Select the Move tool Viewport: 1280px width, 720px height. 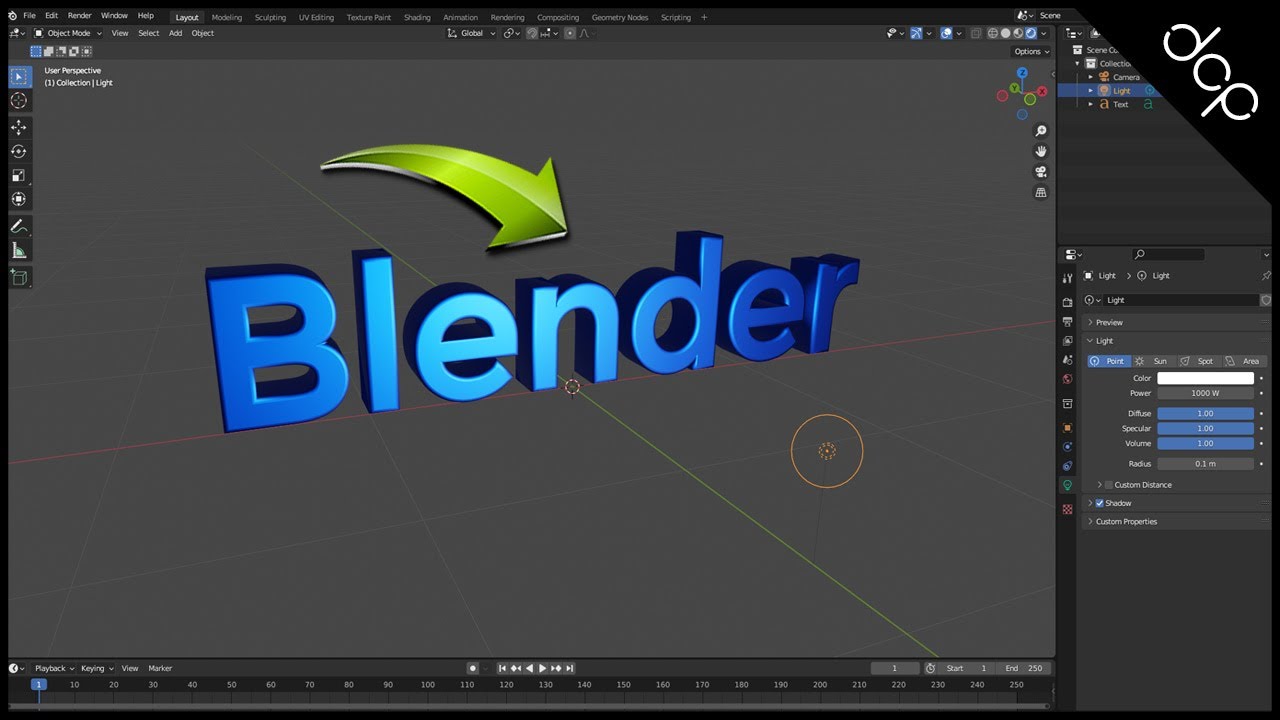[19, 128]
